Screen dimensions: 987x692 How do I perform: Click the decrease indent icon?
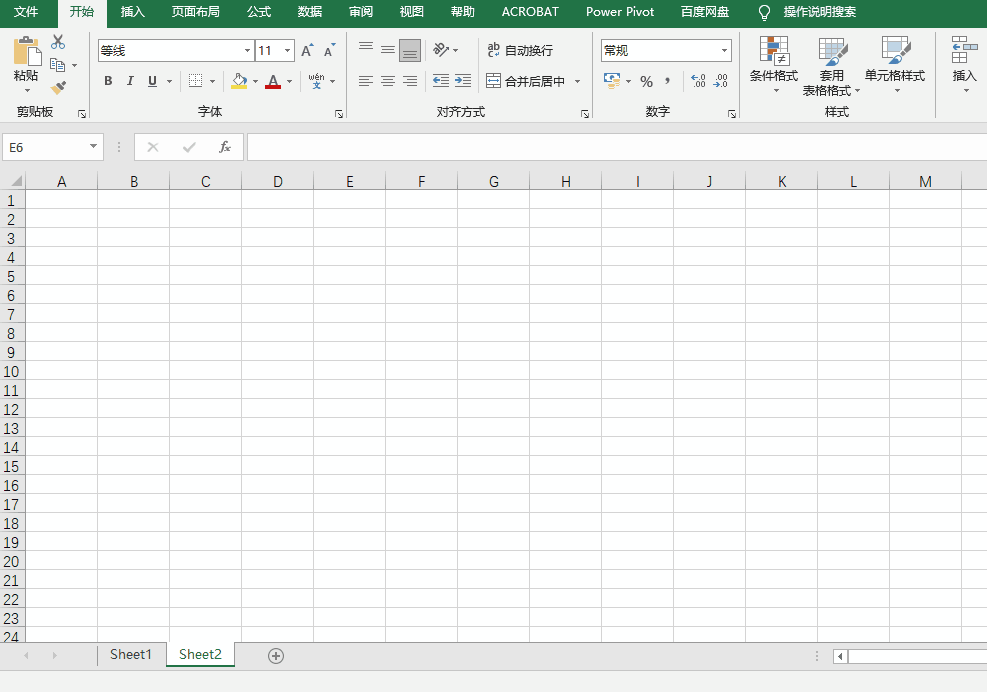441,81
